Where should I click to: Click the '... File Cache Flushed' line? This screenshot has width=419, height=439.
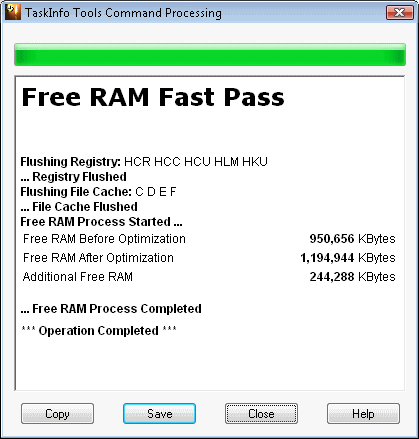pos(79,207)
